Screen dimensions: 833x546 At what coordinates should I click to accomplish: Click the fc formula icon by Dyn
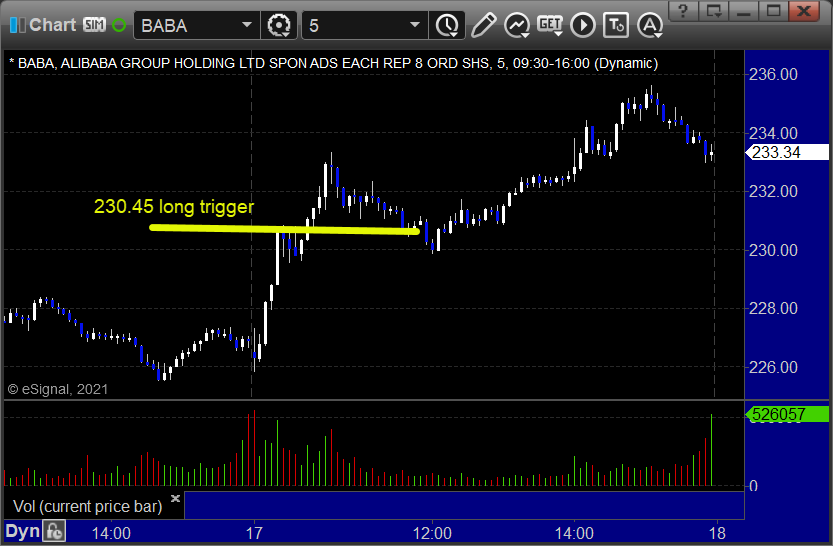point(55,531)
